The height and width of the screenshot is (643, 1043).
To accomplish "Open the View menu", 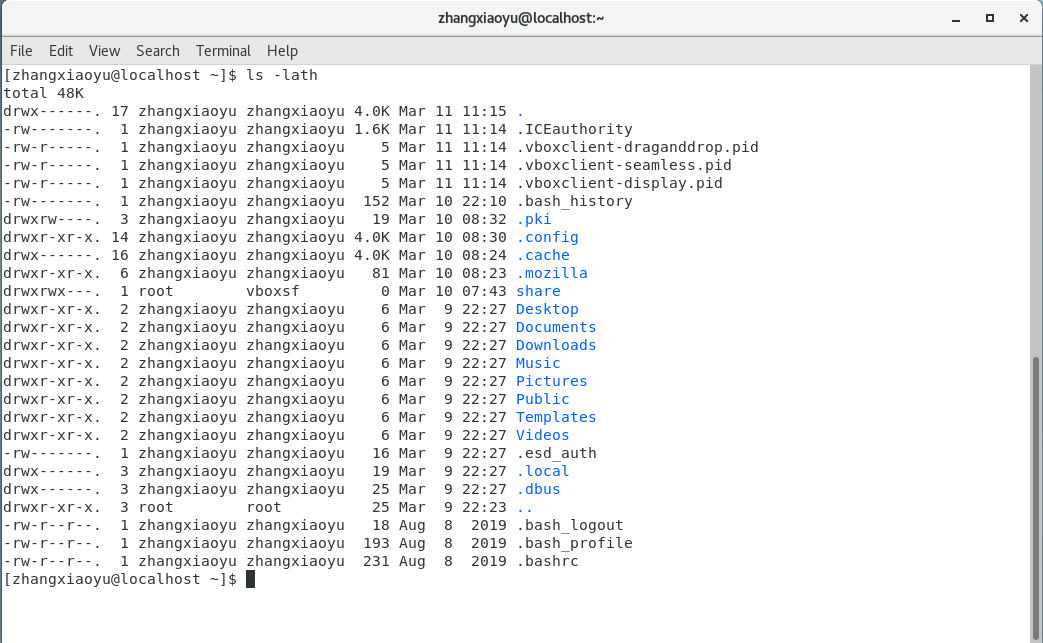I will coord(104,50).
